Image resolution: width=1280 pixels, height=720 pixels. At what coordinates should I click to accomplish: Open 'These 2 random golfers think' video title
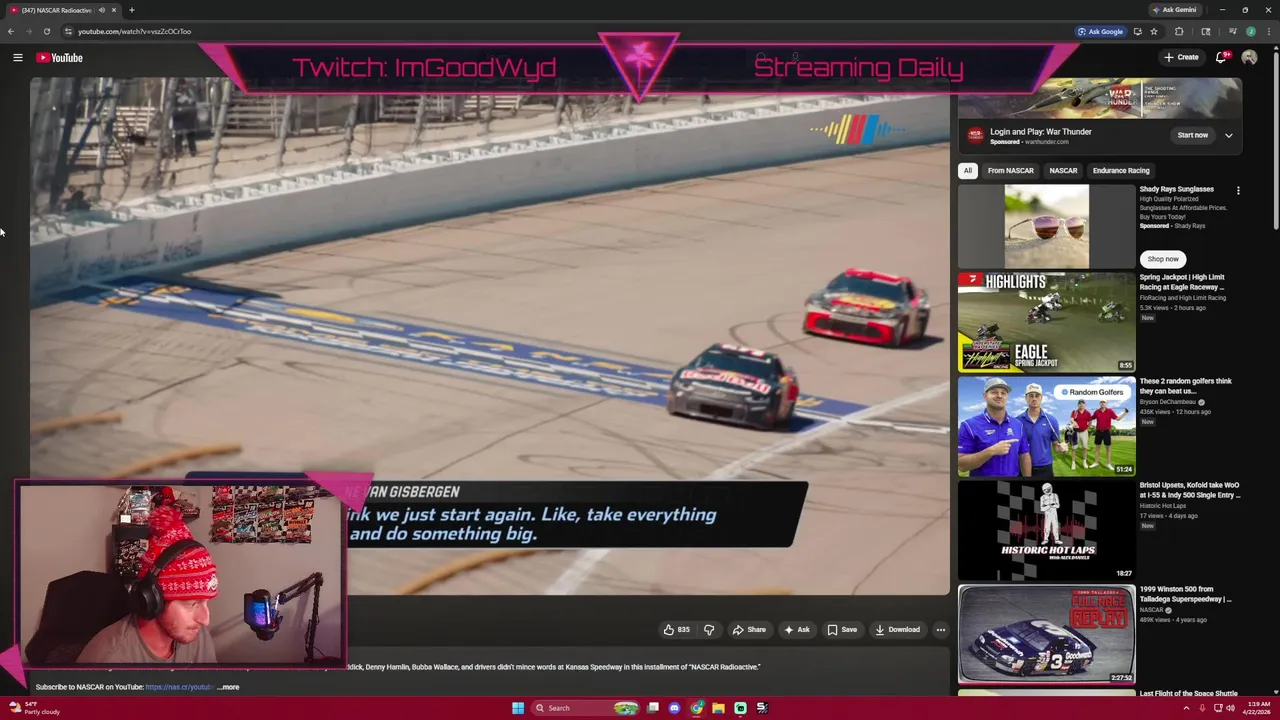tap(1186, 386)
